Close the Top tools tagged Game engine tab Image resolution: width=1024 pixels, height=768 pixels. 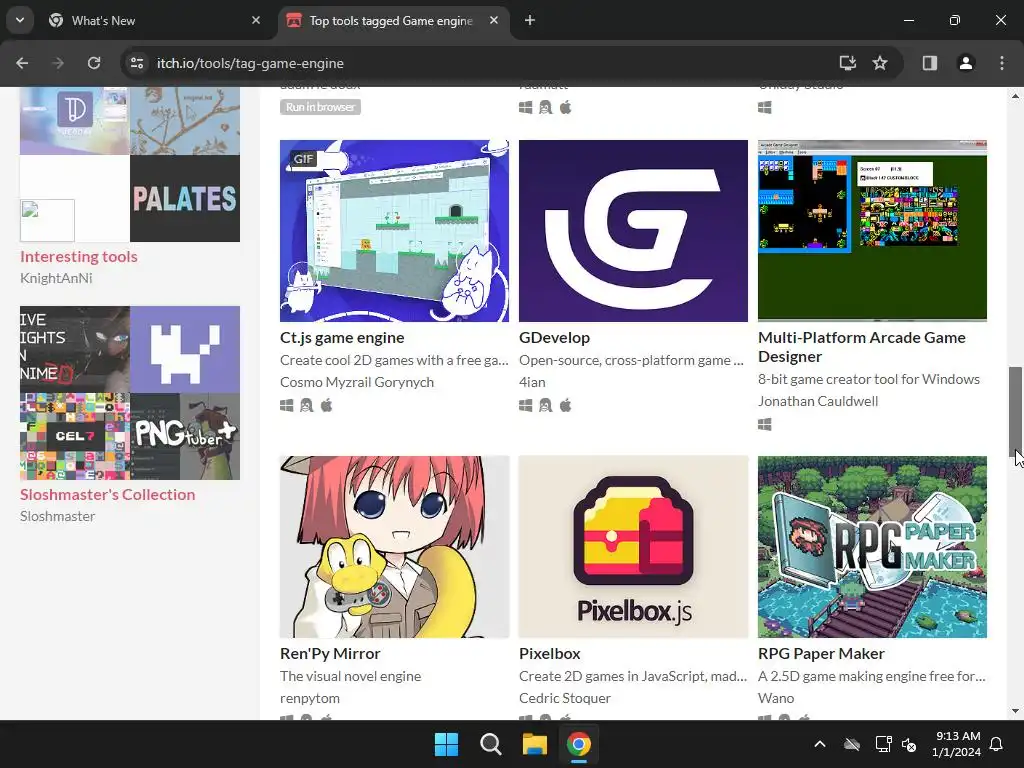pos(494,20)
